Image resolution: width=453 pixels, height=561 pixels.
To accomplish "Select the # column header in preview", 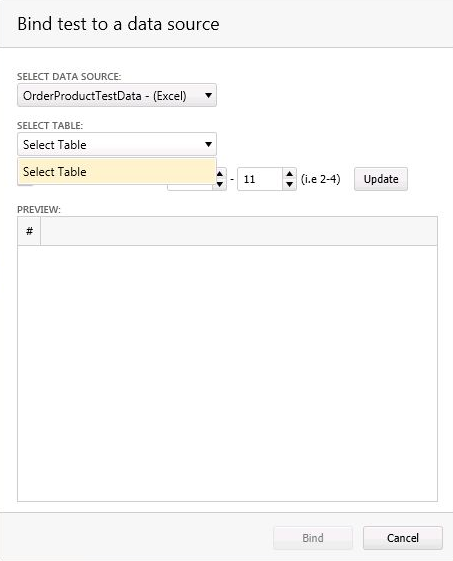I will (x=29, y=231).
